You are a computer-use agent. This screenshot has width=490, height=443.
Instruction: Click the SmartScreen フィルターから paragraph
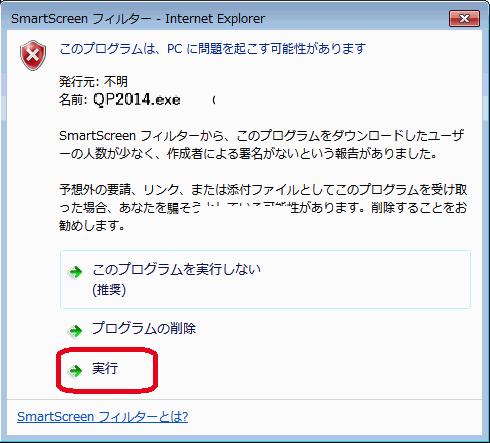pos(262,145)
